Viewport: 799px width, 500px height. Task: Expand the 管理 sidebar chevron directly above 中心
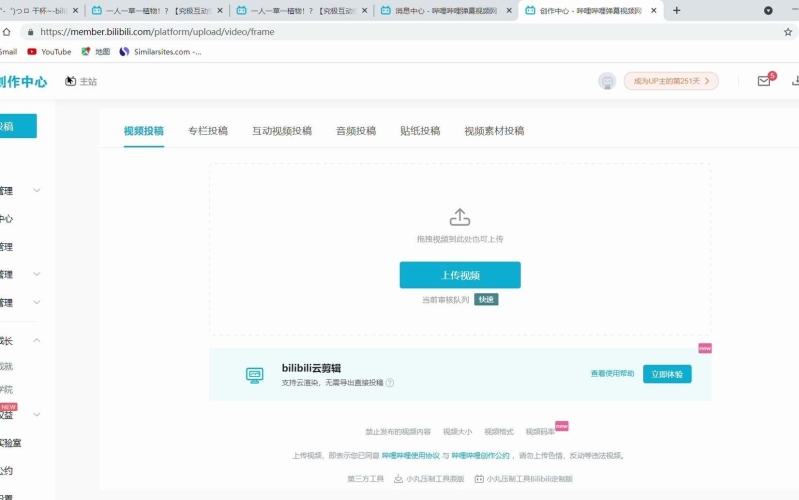pyautogui.click(x=37, y=191)
